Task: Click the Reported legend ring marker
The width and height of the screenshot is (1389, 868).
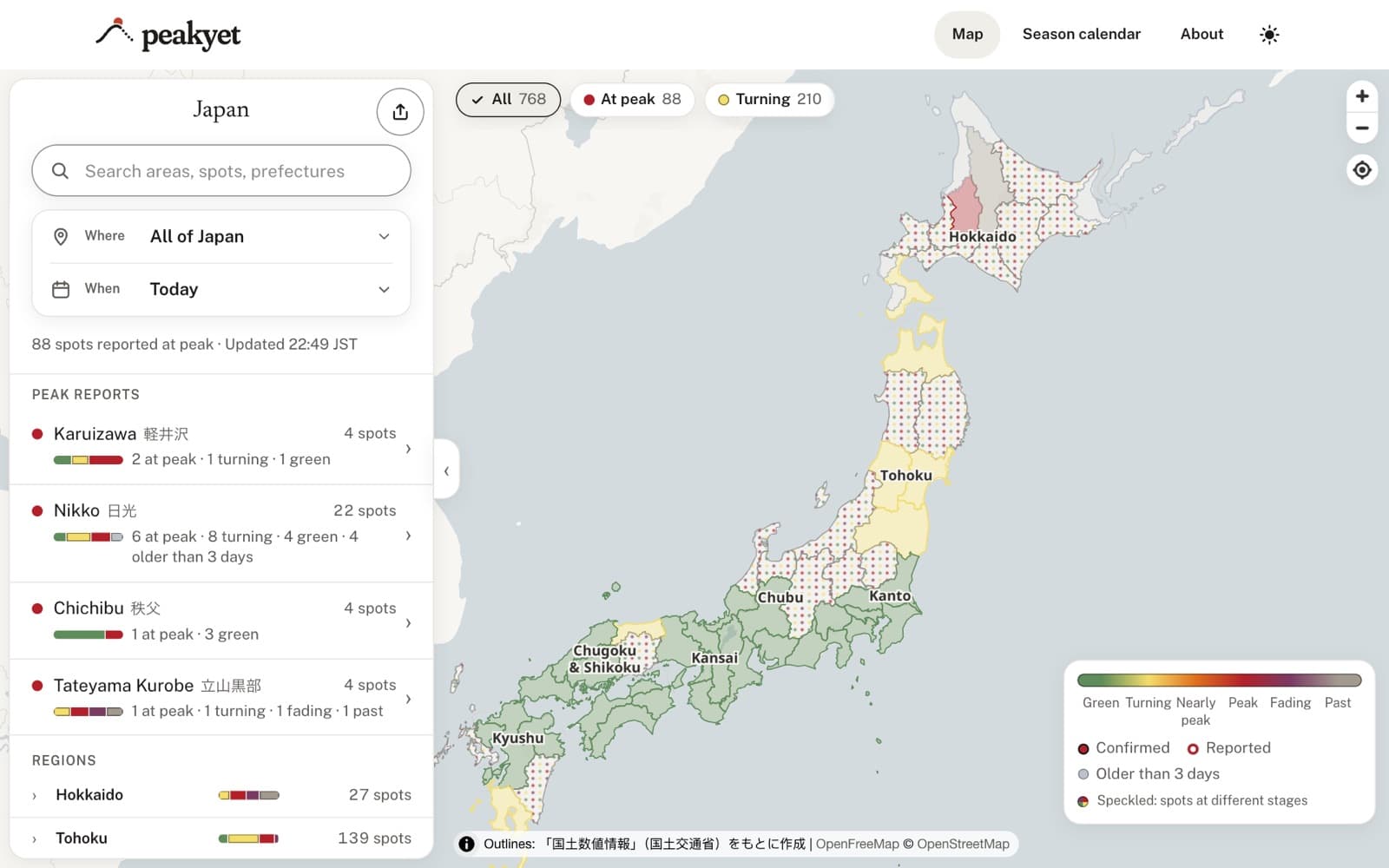Action: click(1193, 748)
